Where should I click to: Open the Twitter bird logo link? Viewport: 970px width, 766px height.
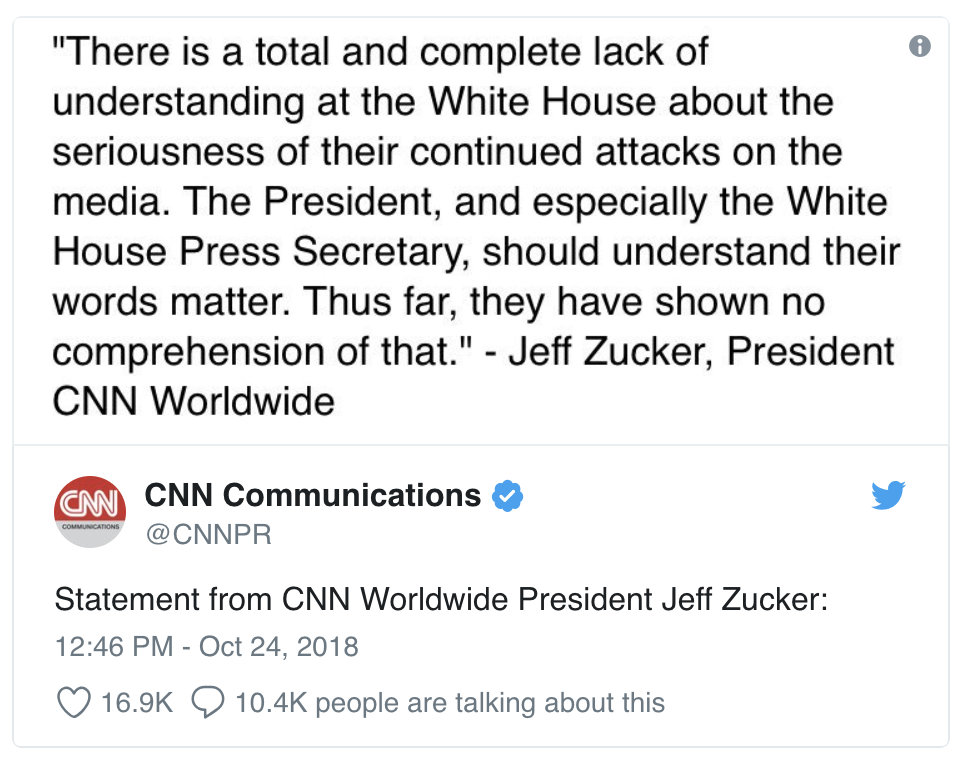click(x=888, y=495)
